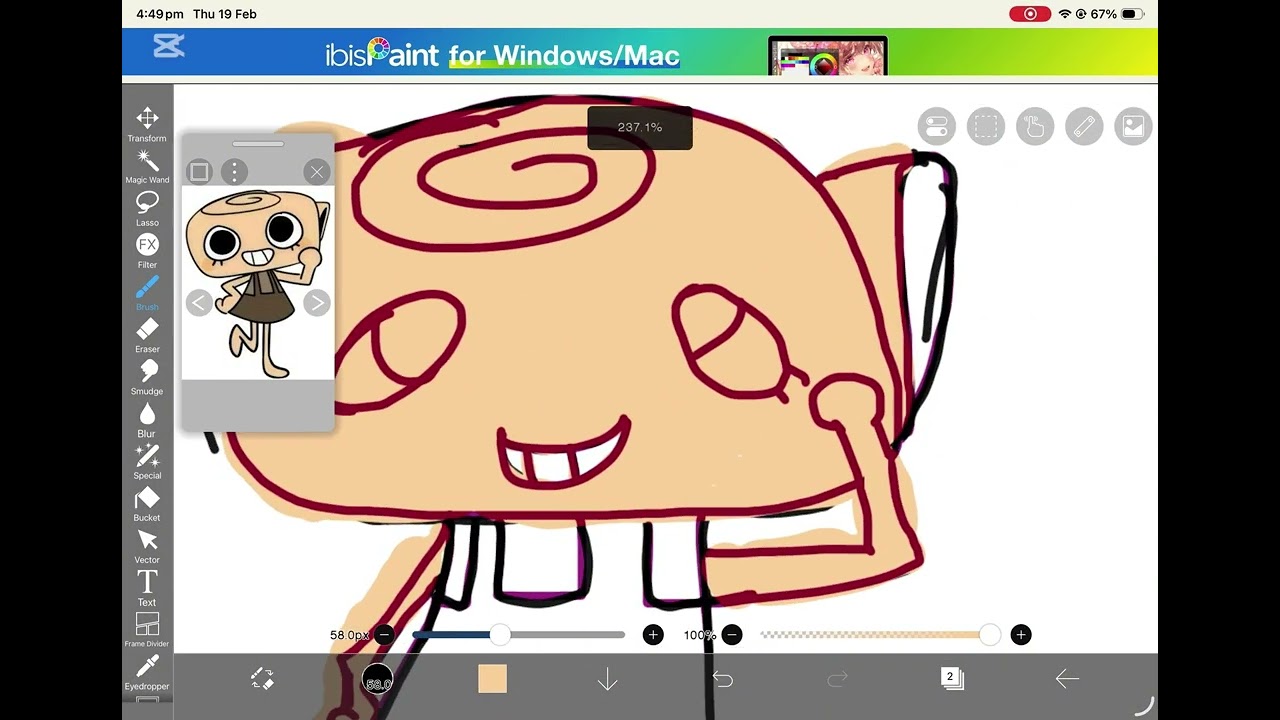Screen dimensions: 1280x720
Task: Tap the reference window square icon
Action: [x=199, y=172]
